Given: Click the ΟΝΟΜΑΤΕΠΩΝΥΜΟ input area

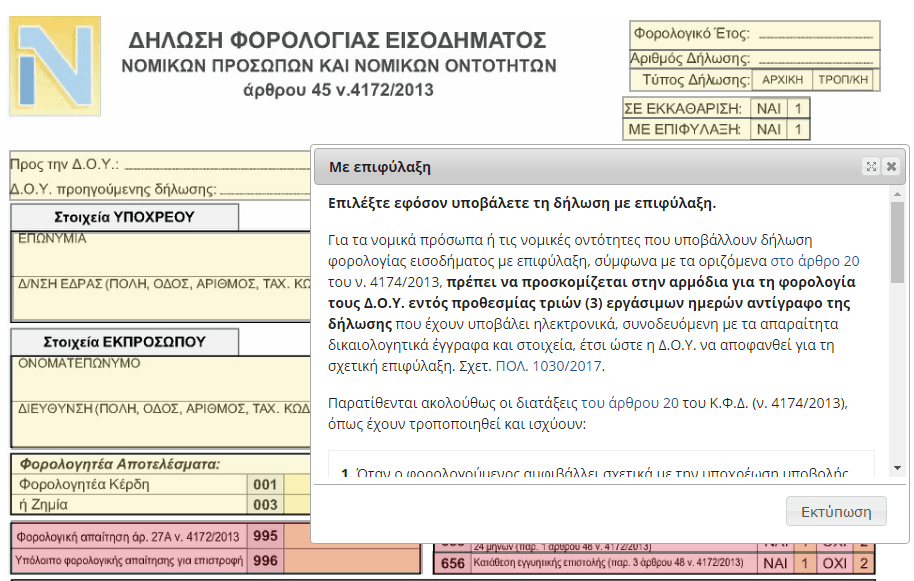Looking at the screenshot, I should click(x=161, y=378).
